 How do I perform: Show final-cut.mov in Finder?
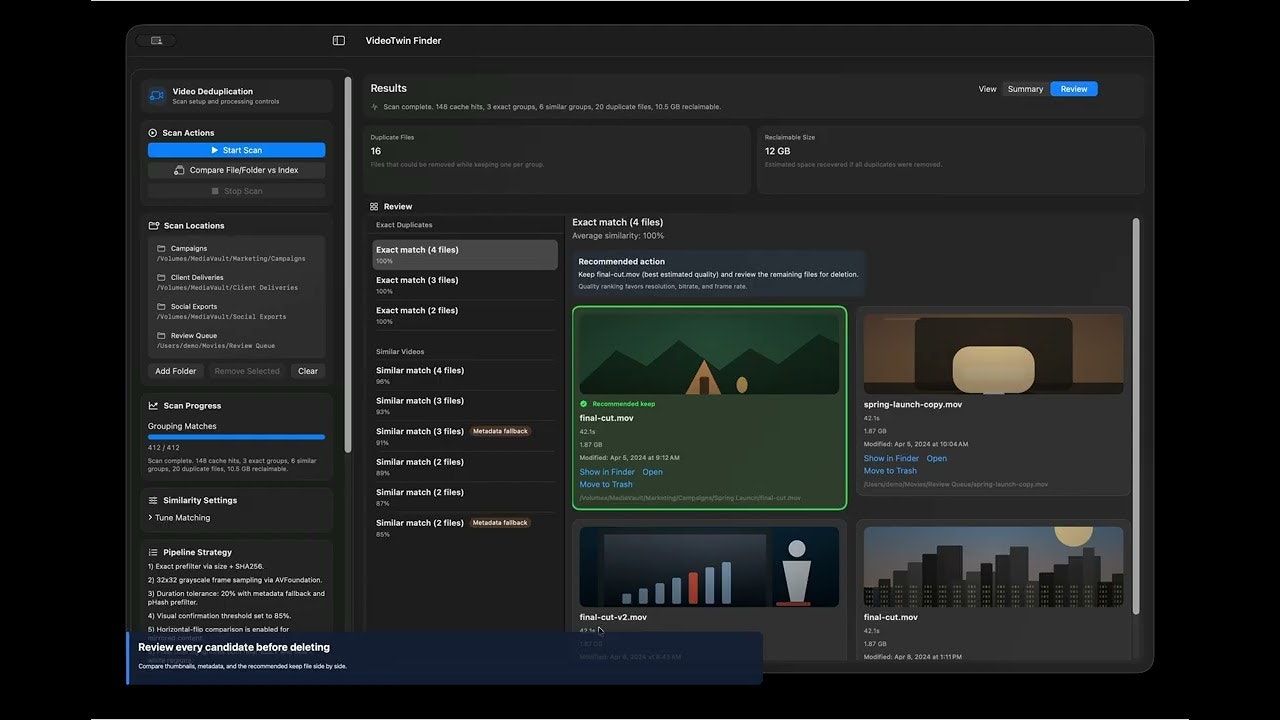pos(607,472)
